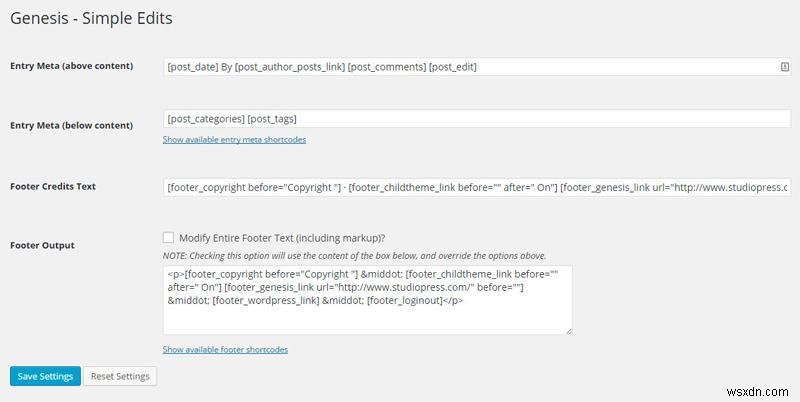Click the Reset Settings button
Image resolution: width=800 pixels, height=402 pixels.
(120, 376)
